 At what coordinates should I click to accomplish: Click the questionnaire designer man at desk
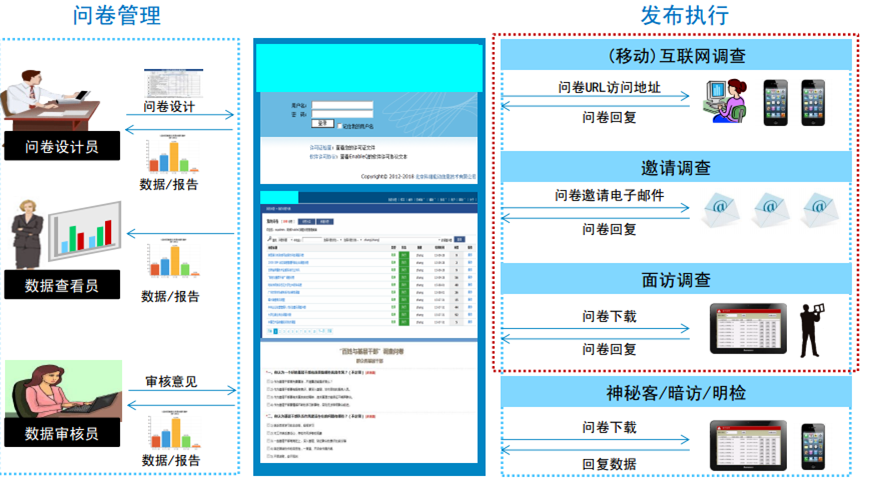point(50,99)
